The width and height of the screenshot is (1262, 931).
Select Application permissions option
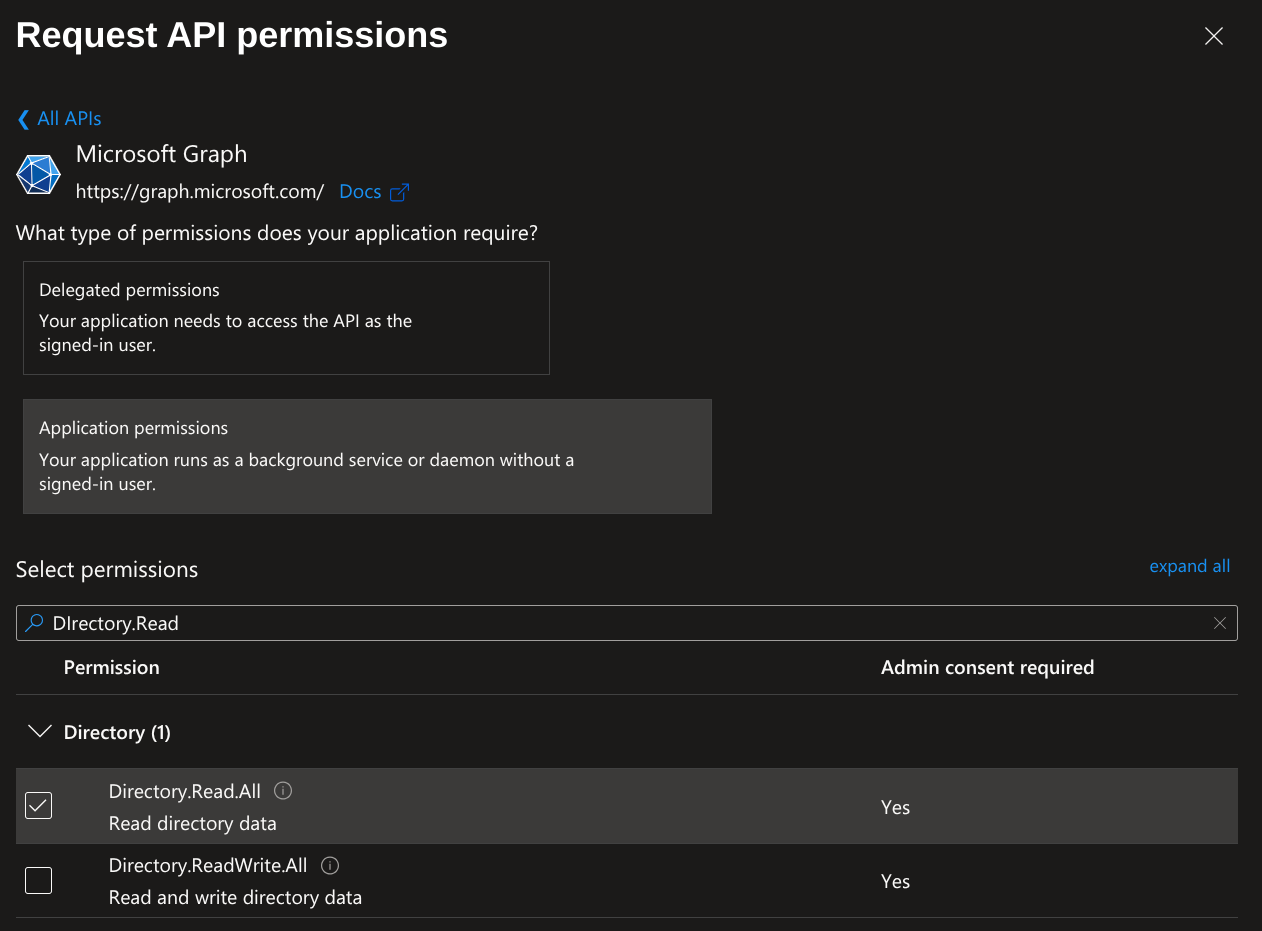tap(367, 456)
